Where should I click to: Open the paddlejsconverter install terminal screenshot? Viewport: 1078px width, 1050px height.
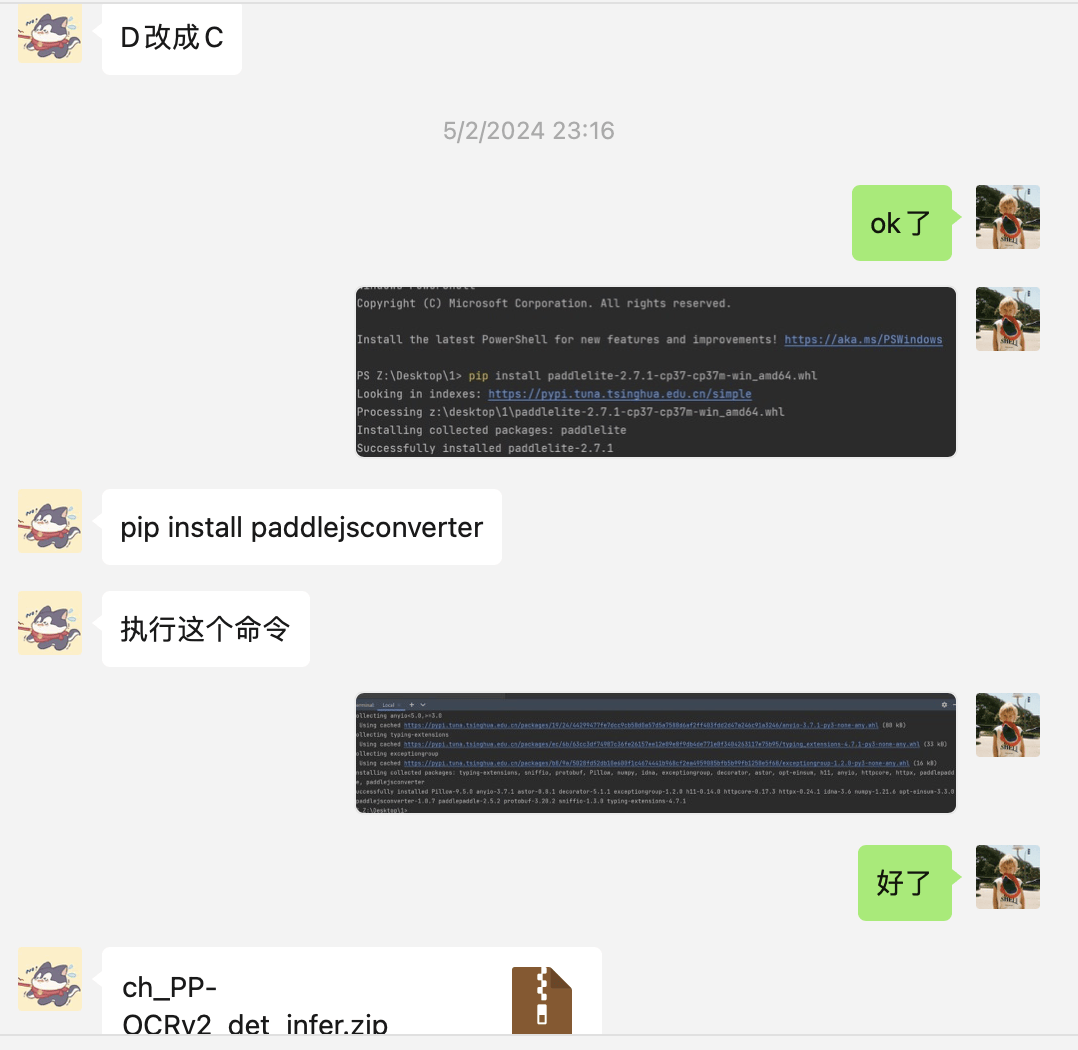(x=656, y=753)
